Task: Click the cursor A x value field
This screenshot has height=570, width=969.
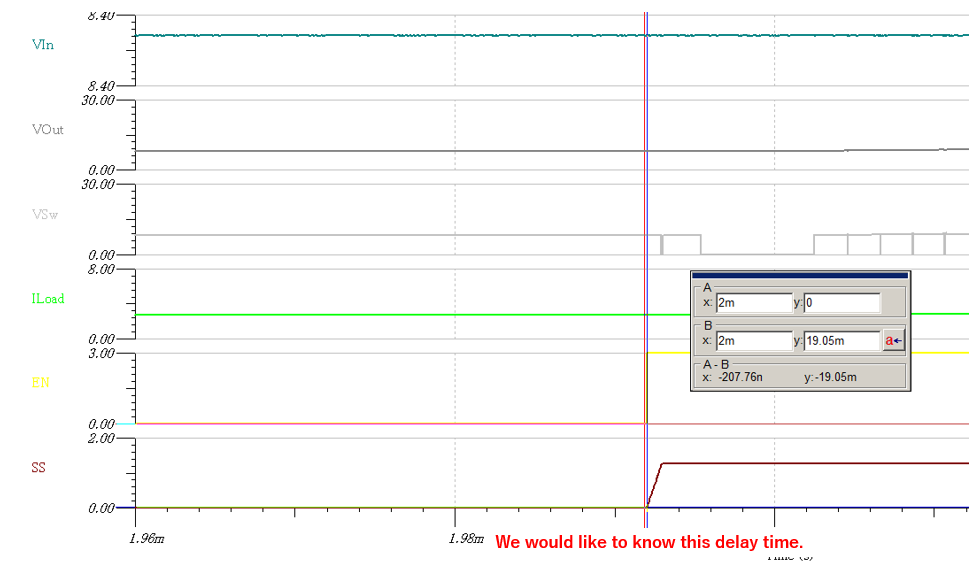Action: pyautogui.click(x=754, y=303)
